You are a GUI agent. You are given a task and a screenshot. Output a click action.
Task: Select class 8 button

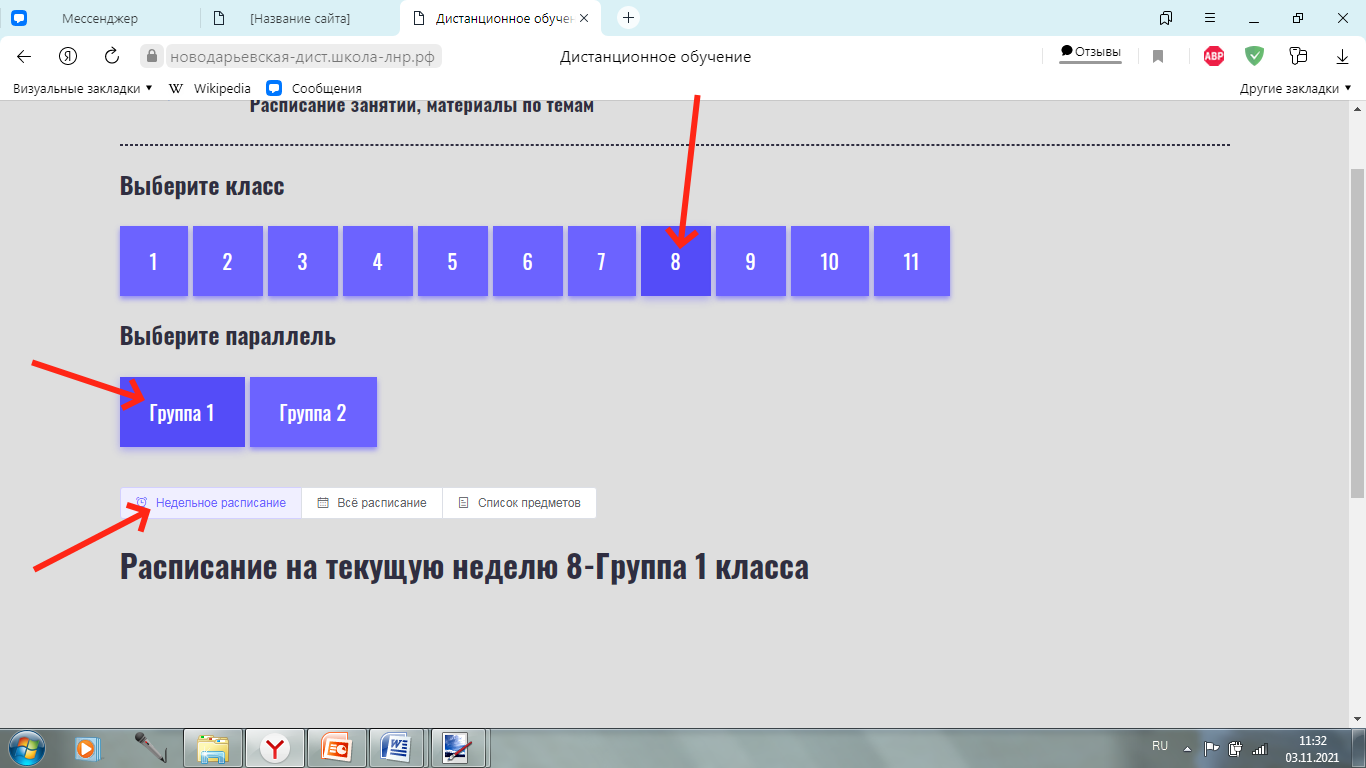[676, 262]
